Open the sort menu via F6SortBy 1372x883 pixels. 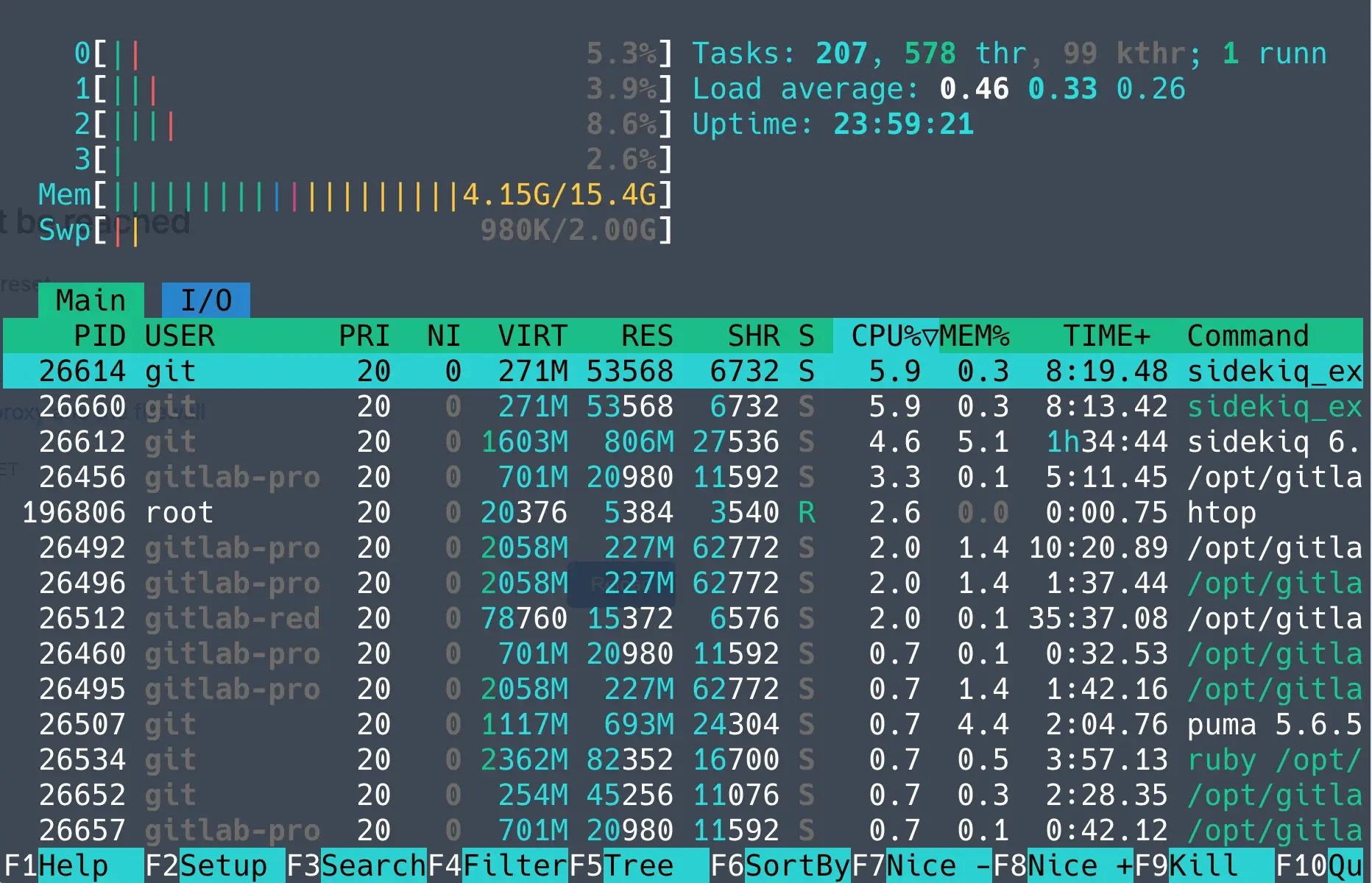click(x=780, y=865)
